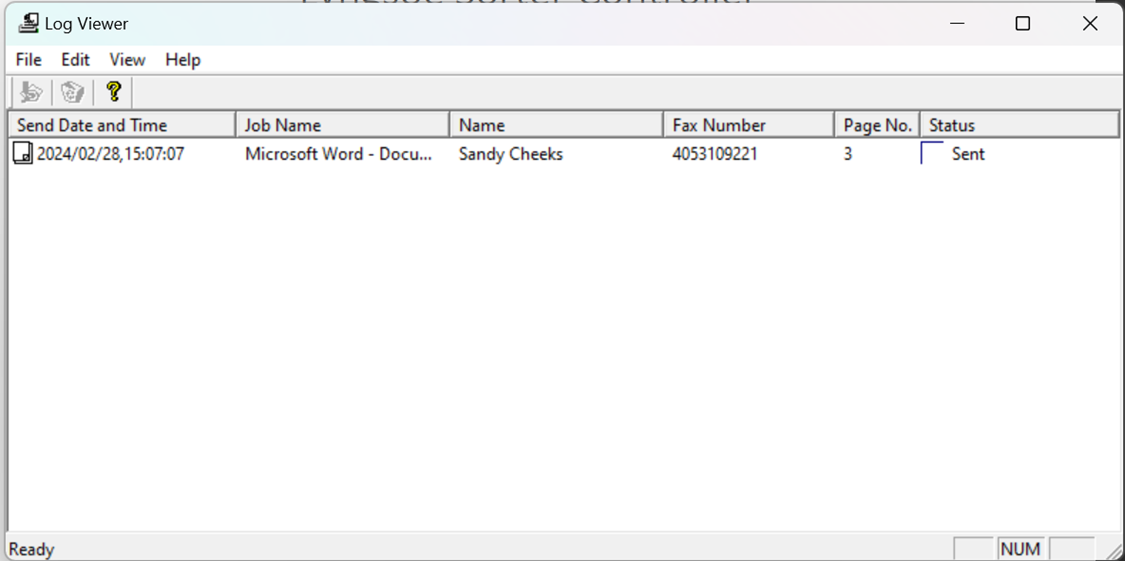This screenshot has width=1125, height=561.
Task: Click the delete log toolbar icon
Action: (72, 92)
